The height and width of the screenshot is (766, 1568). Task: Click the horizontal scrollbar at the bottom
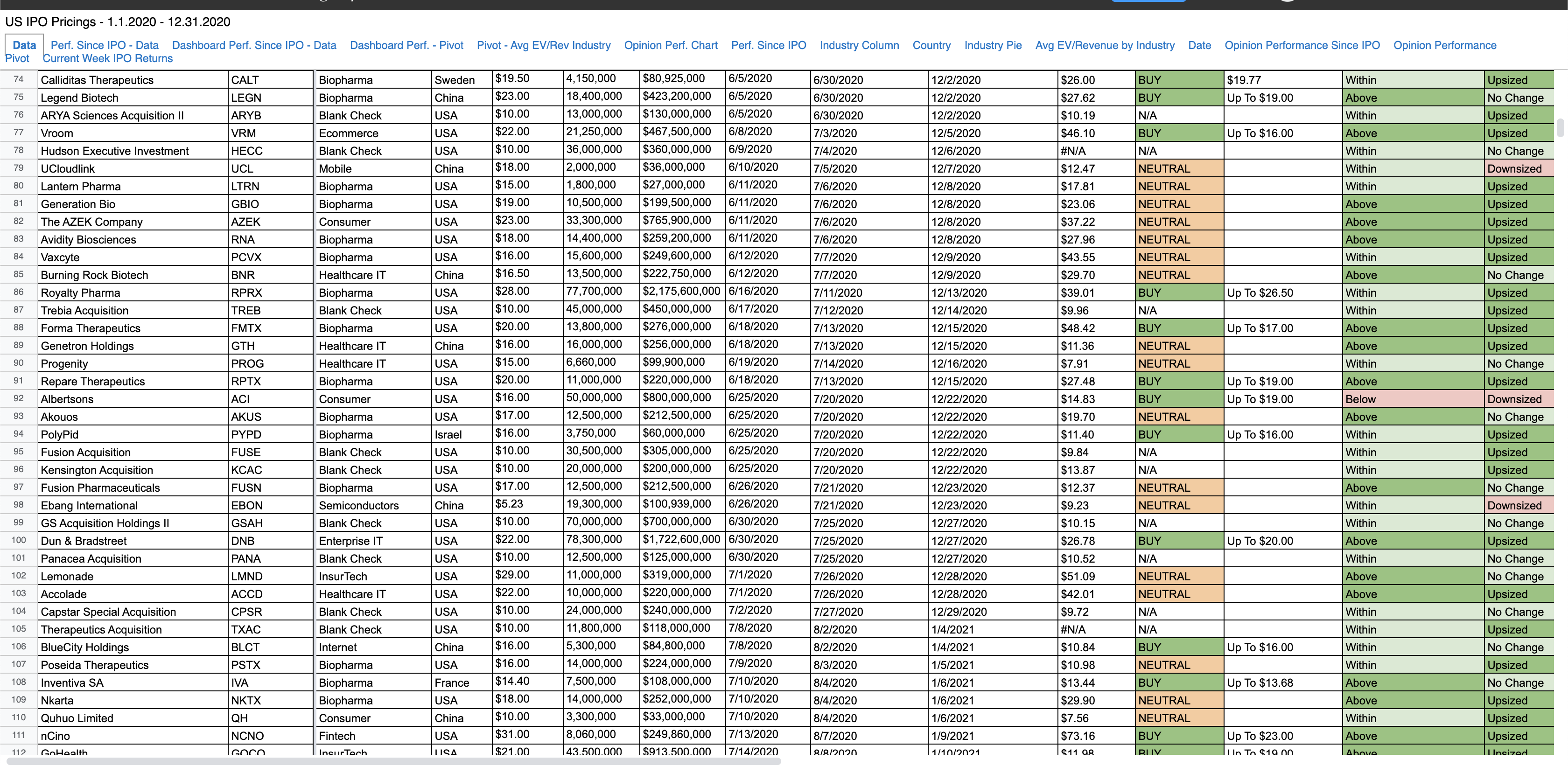393,760
